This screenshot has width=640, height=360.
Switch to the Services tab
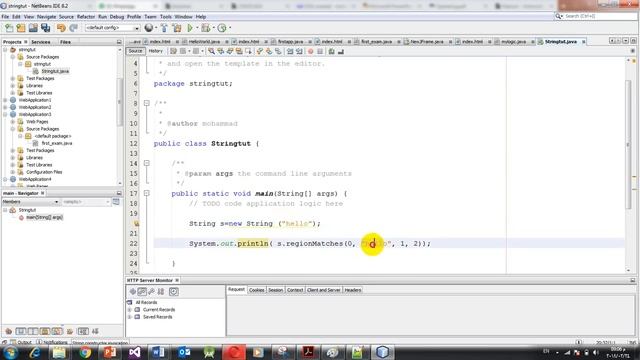(41, 42)
